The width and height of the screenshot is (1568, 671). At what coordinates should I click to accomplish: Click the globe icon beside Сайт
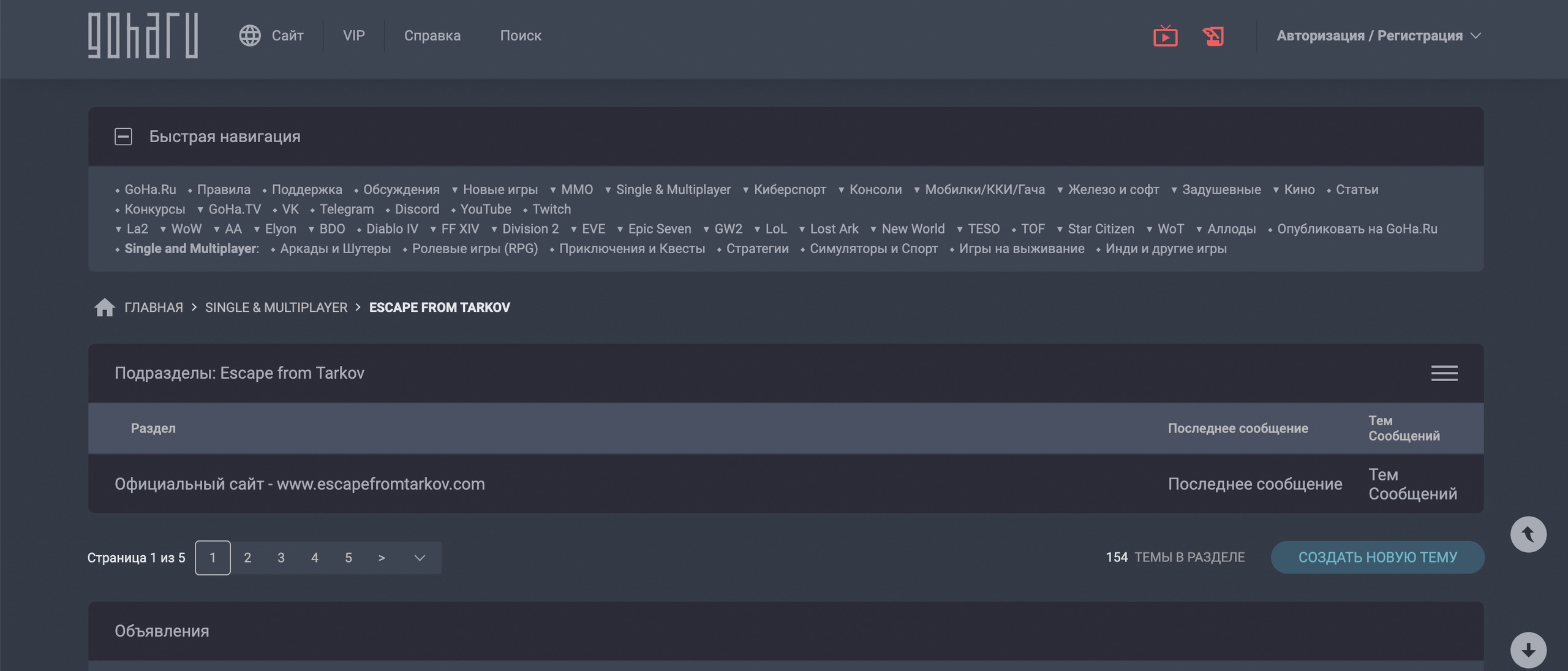(250, 36)
